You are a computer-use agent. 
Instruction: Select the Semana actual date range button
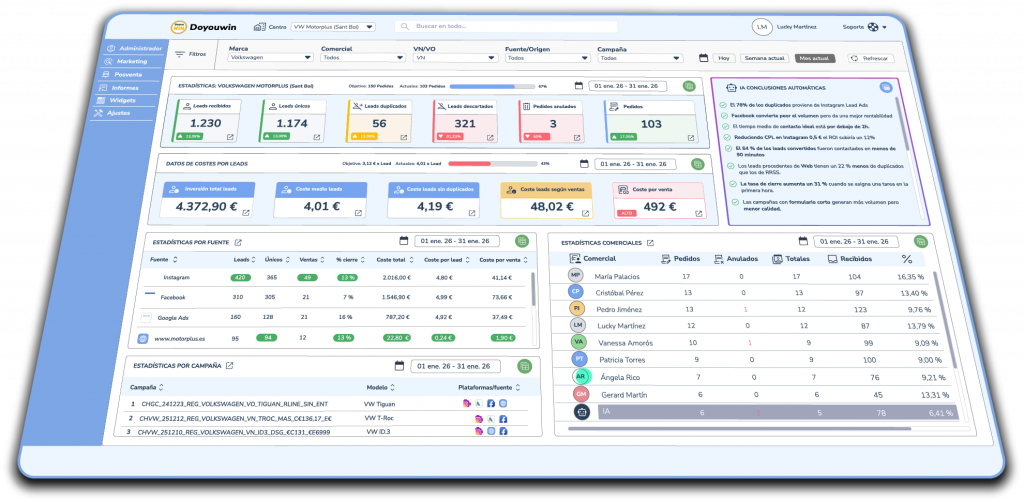[763, 58]
